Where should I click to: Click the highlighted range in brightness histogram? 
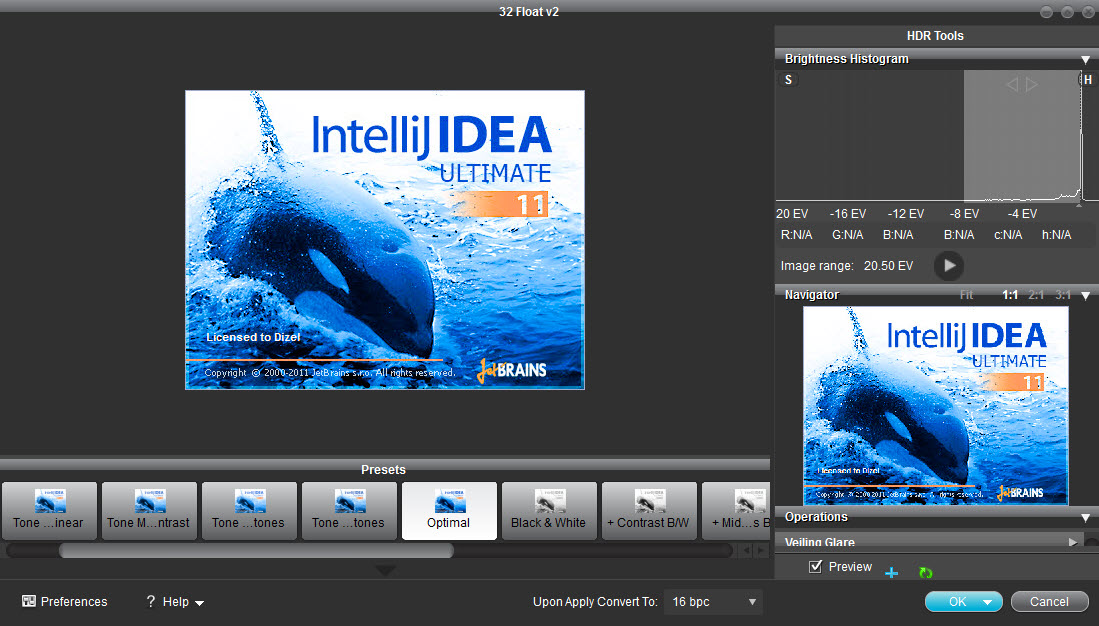pos(1022,135)
